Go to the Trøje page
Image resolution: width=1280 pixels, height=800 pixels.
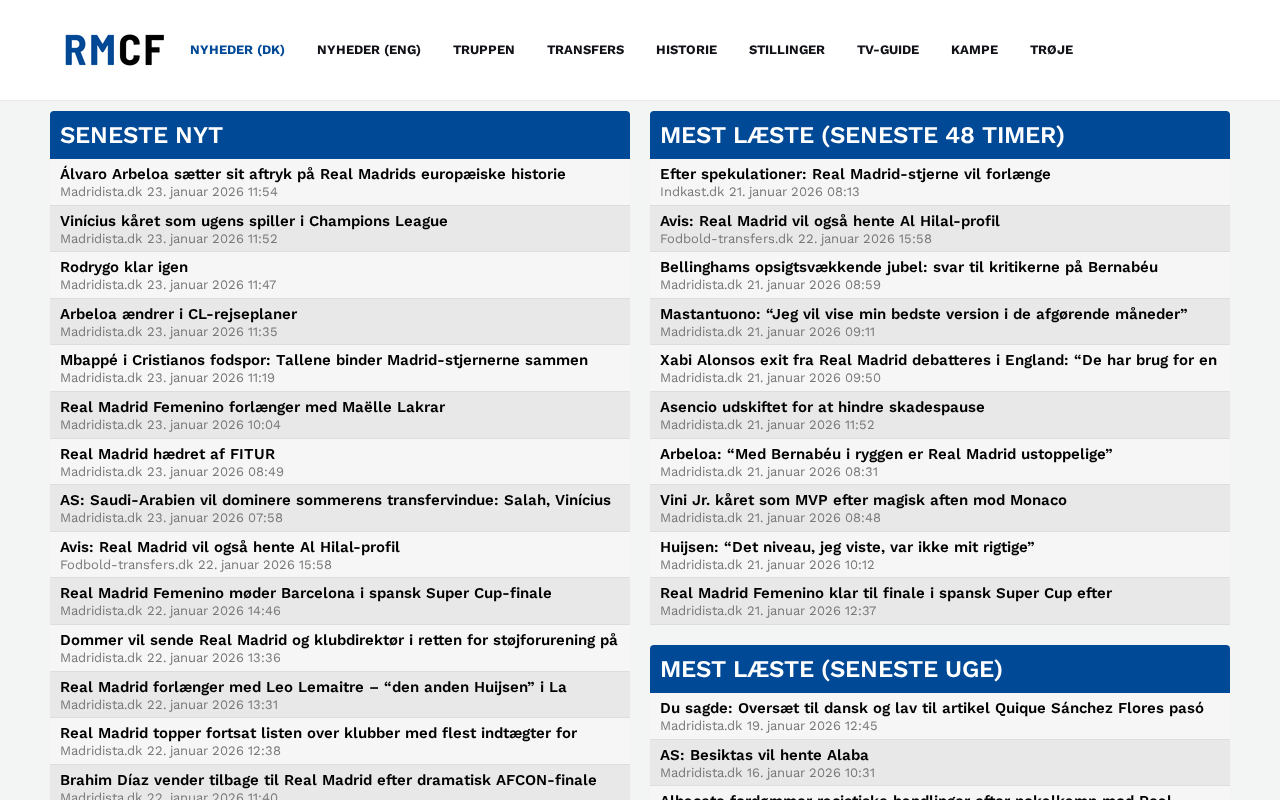point(1051,50)
